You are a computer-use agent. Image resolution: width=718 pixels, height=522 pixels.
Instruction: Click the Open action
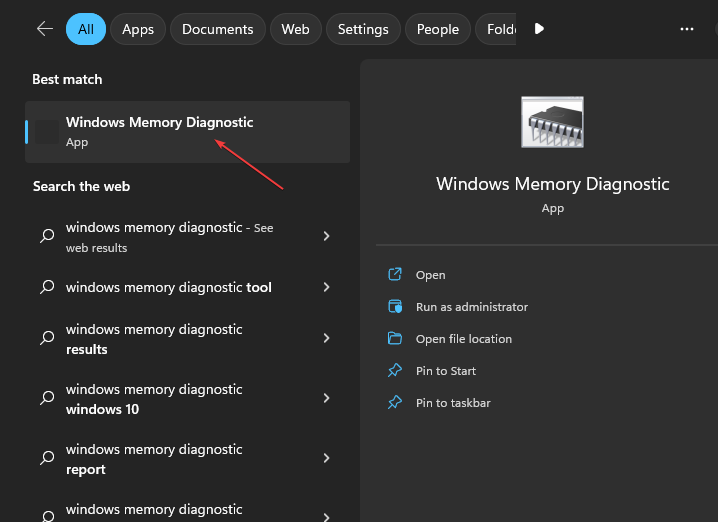[x=430, y=275]
